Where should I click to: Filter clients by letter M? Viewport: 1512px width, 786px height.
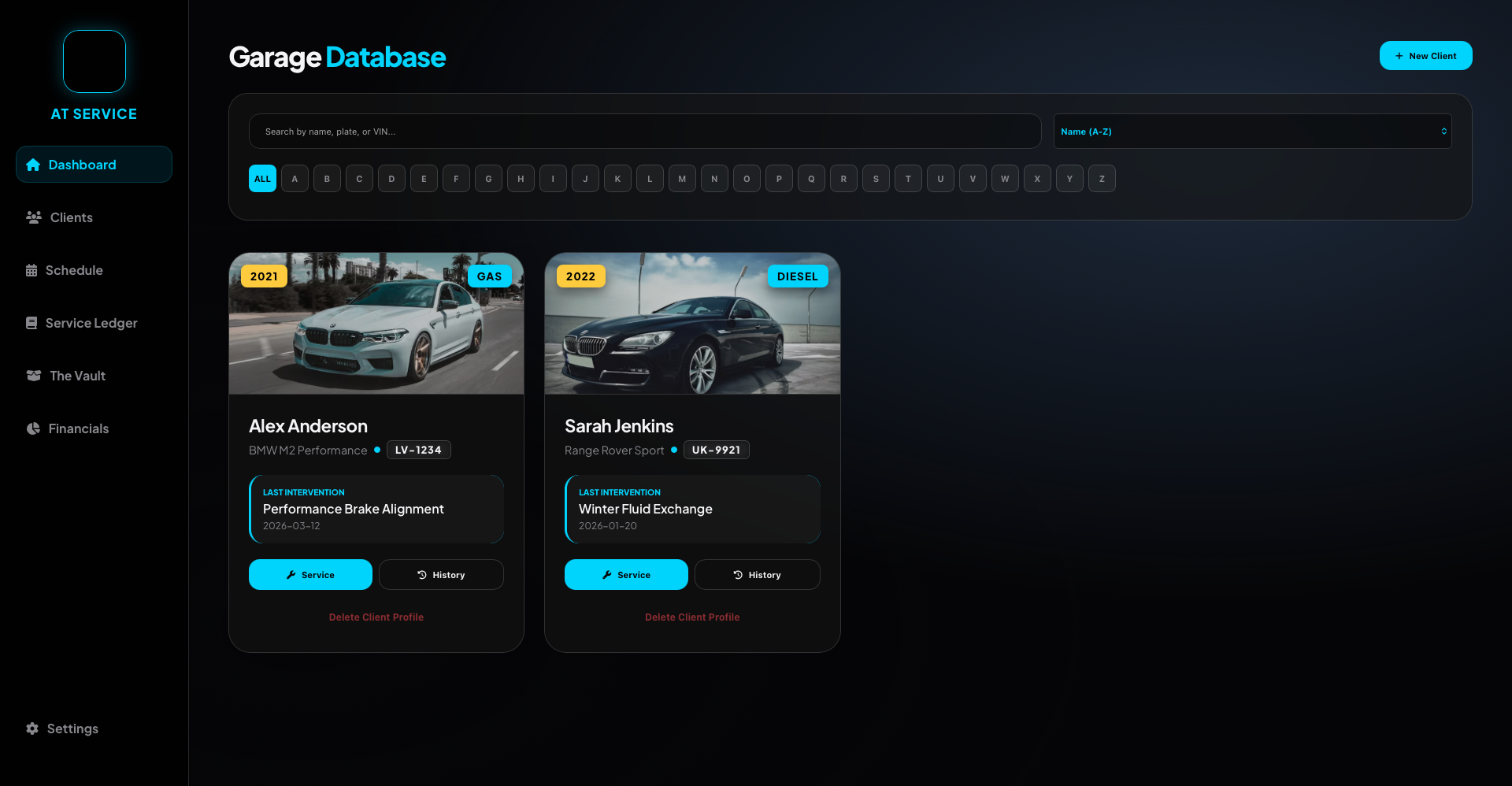[682, 179]
